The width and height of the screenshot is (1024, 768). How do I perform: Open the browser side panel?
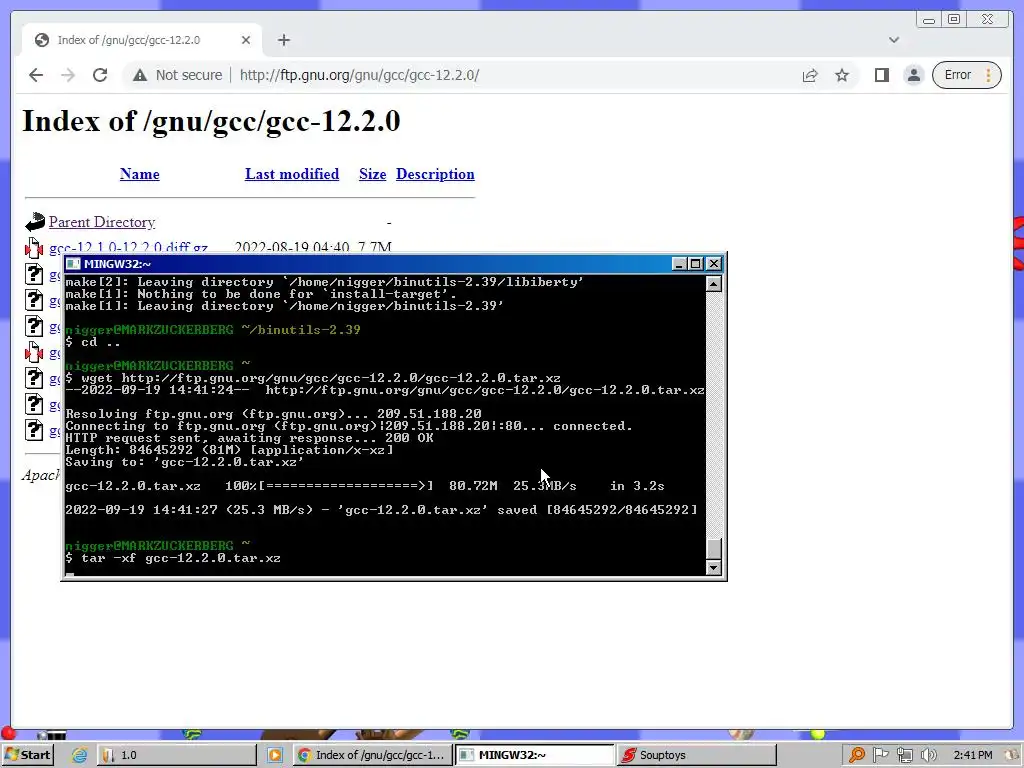[882, 75]
